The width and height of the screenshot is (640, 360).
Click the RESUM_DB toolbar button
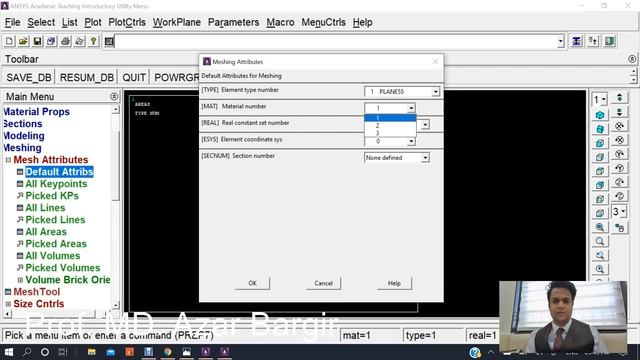(x=87, y=77)
